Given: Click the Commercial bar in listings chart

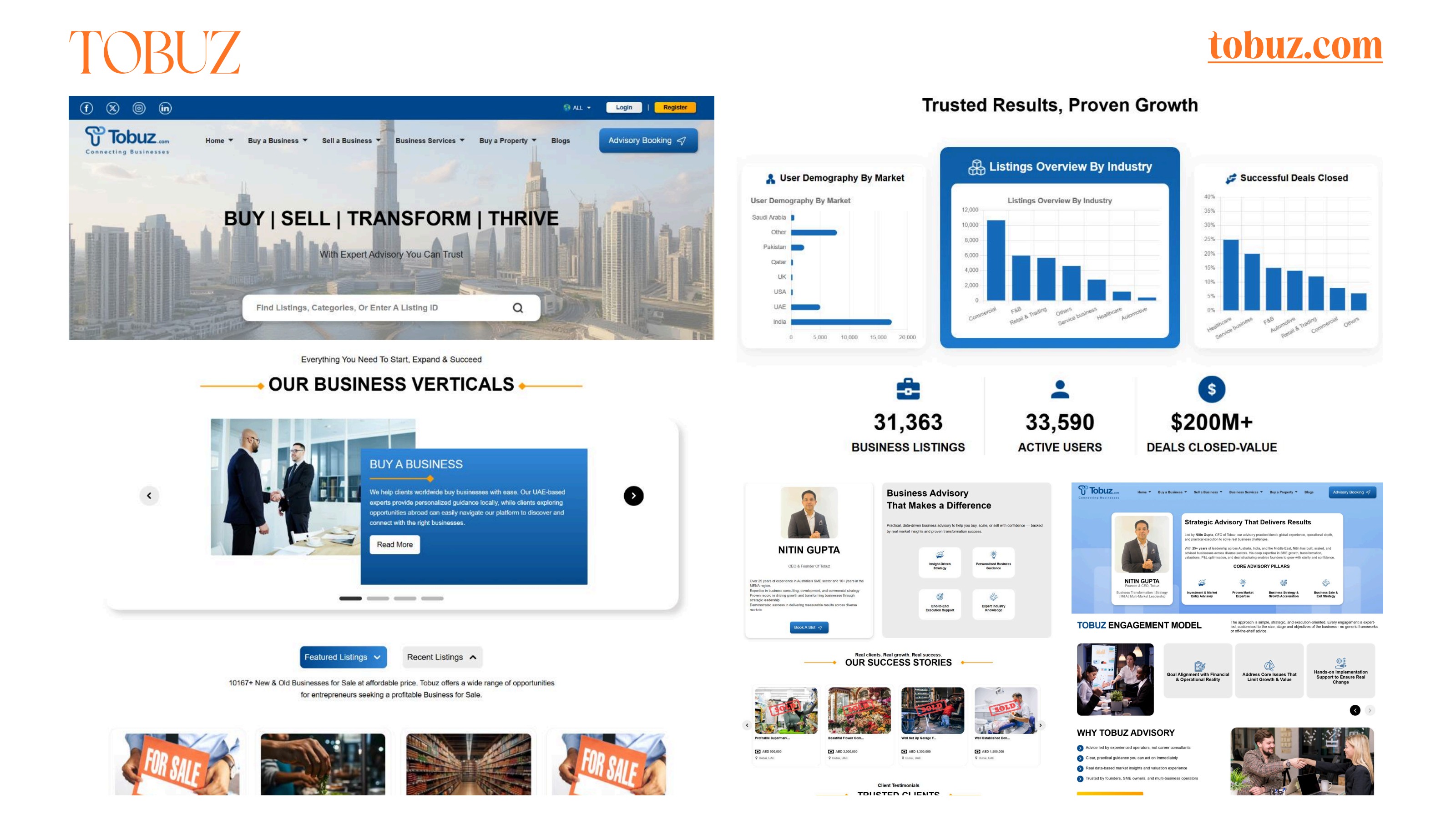Looking at the screenshot, I should (x=996, y=260).
